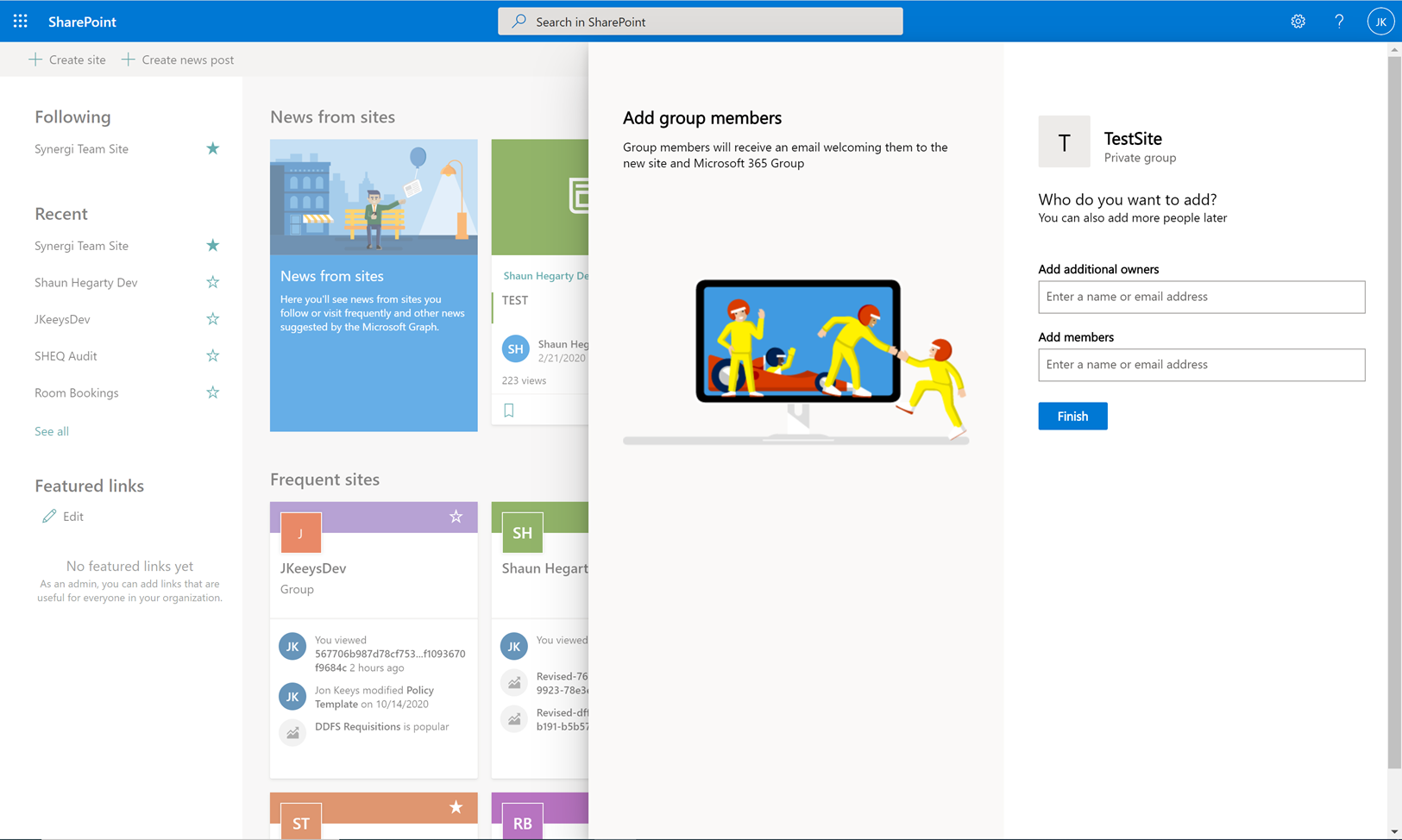Click the TestSite group logo
The image size is (1402, 840).
pyautogui.click(x=1064, y=141)
